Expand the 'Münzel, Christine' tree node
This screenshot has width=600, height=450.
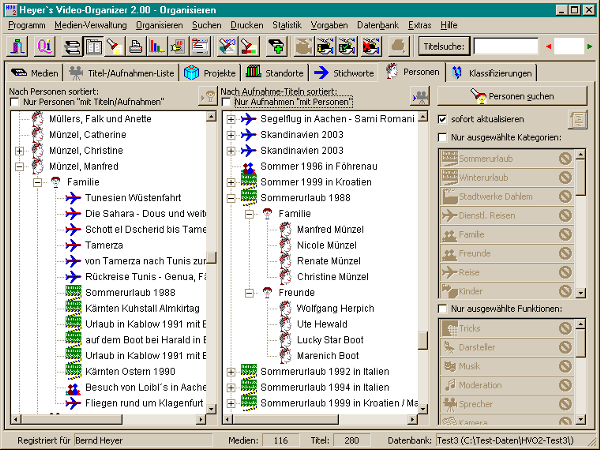20,150
